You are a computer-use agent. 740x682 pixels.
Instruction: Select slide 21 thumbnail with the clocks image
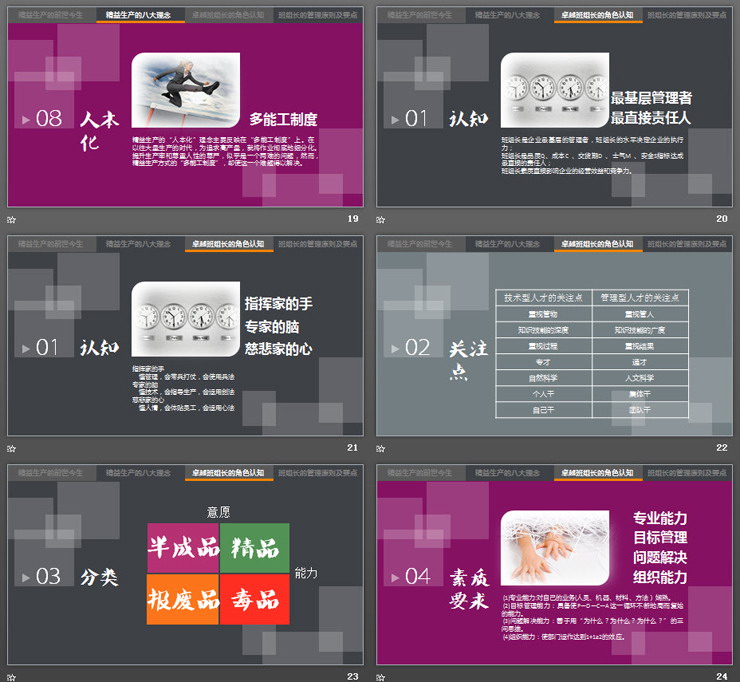(183, 335)
